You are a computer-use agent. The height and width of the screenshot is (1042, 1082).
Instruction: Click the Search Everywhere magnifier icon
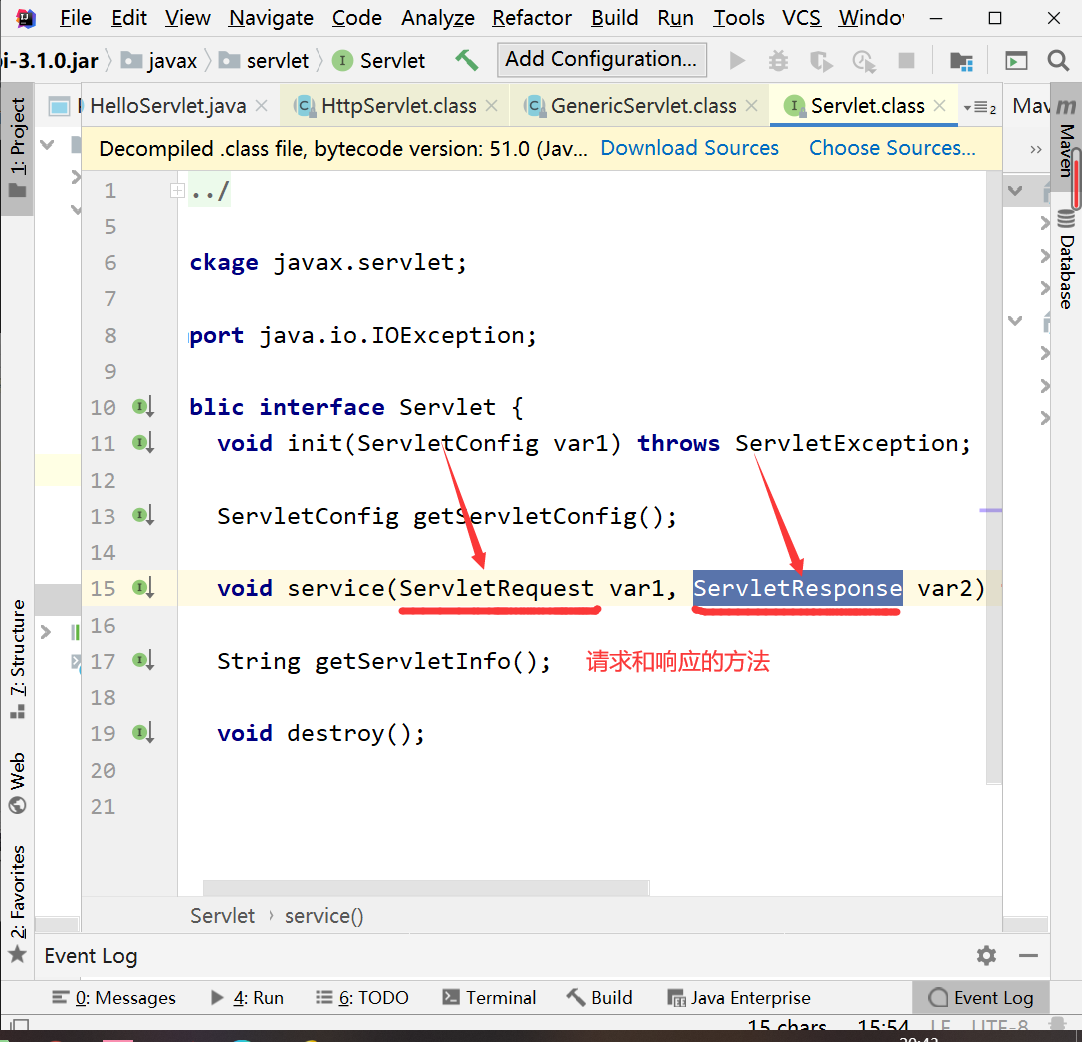(x=1058, y=61)
